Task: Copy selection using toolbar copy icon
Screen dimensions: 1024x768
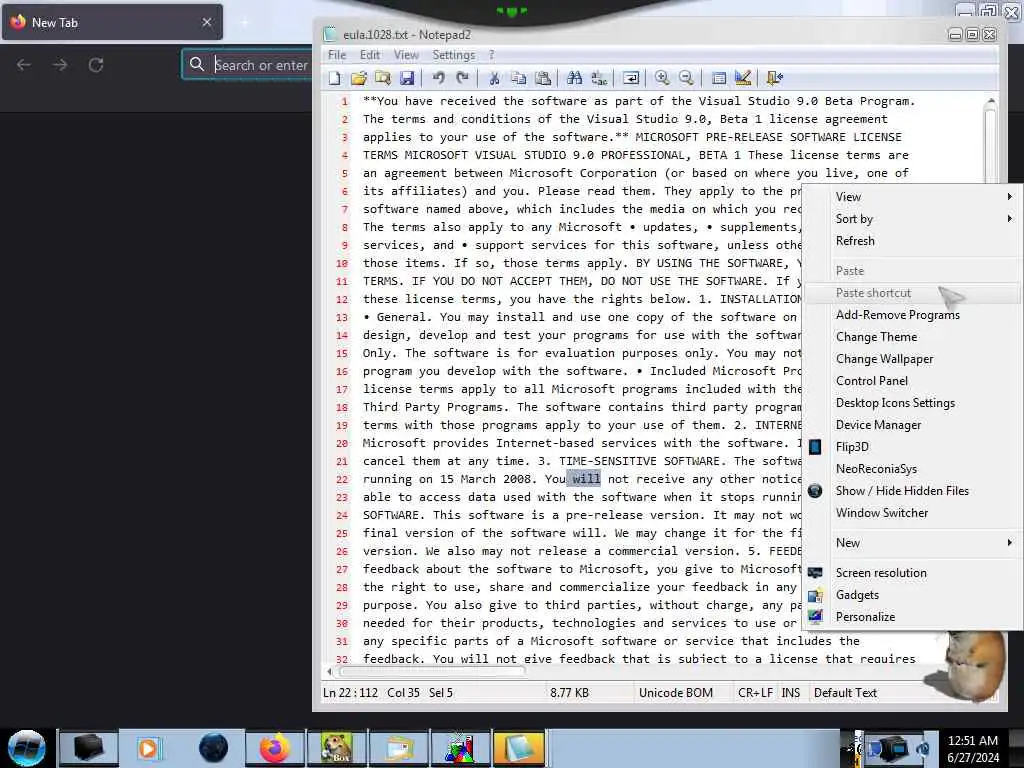Action: coord(519,78)
